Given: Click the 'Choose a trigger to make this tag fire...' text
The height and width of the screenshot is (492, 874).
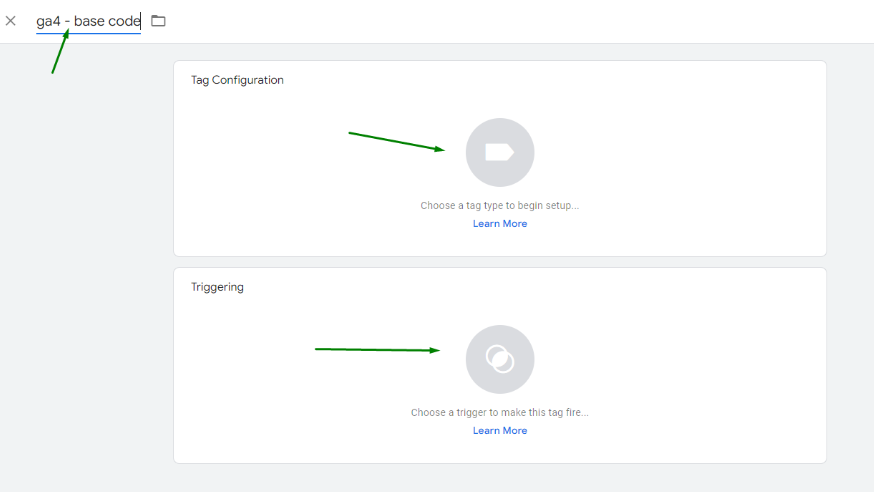Looking at the screenshot, I should tap(500, 413).
